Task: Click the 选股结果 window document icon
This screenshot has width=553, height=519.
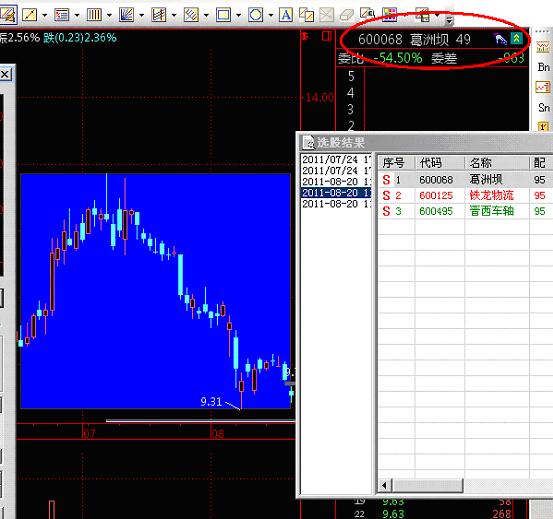Action: [x=309, y=142]
